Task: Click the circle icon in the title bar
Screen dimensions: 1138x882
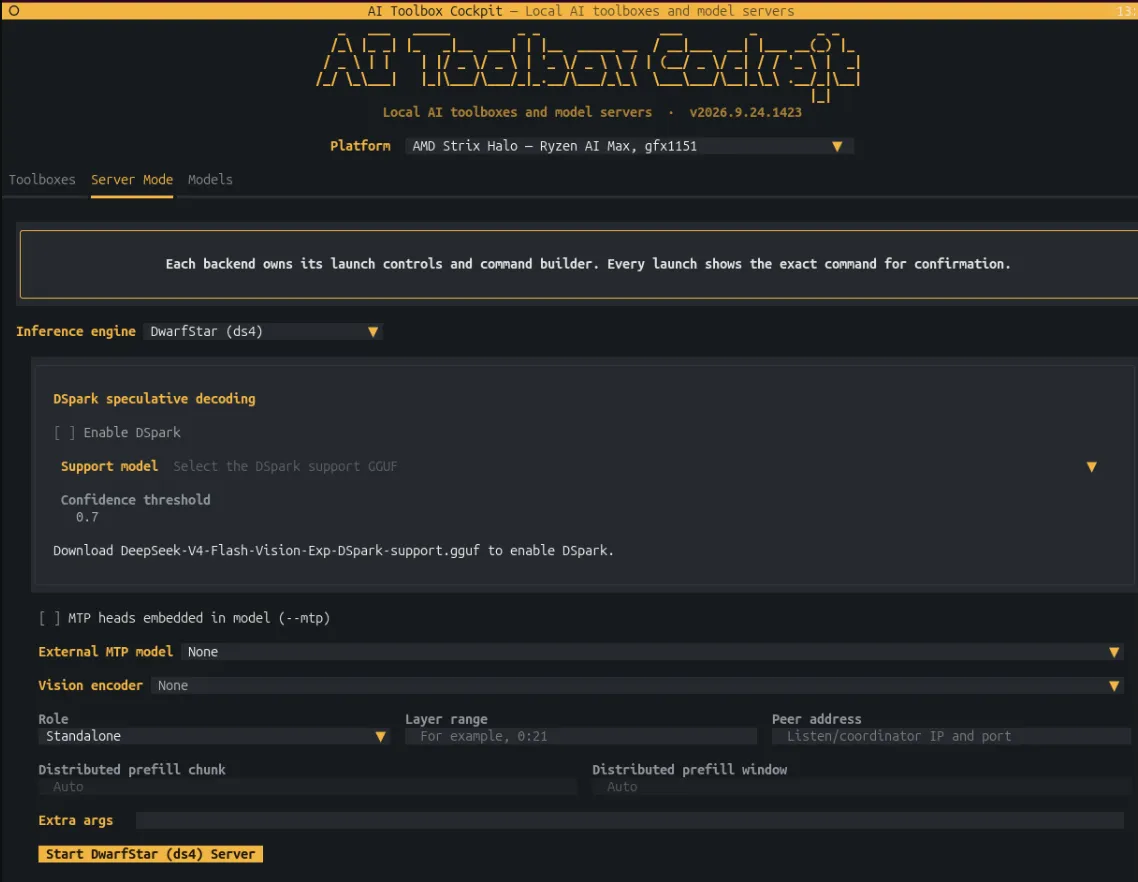Action: pos(14,11)
